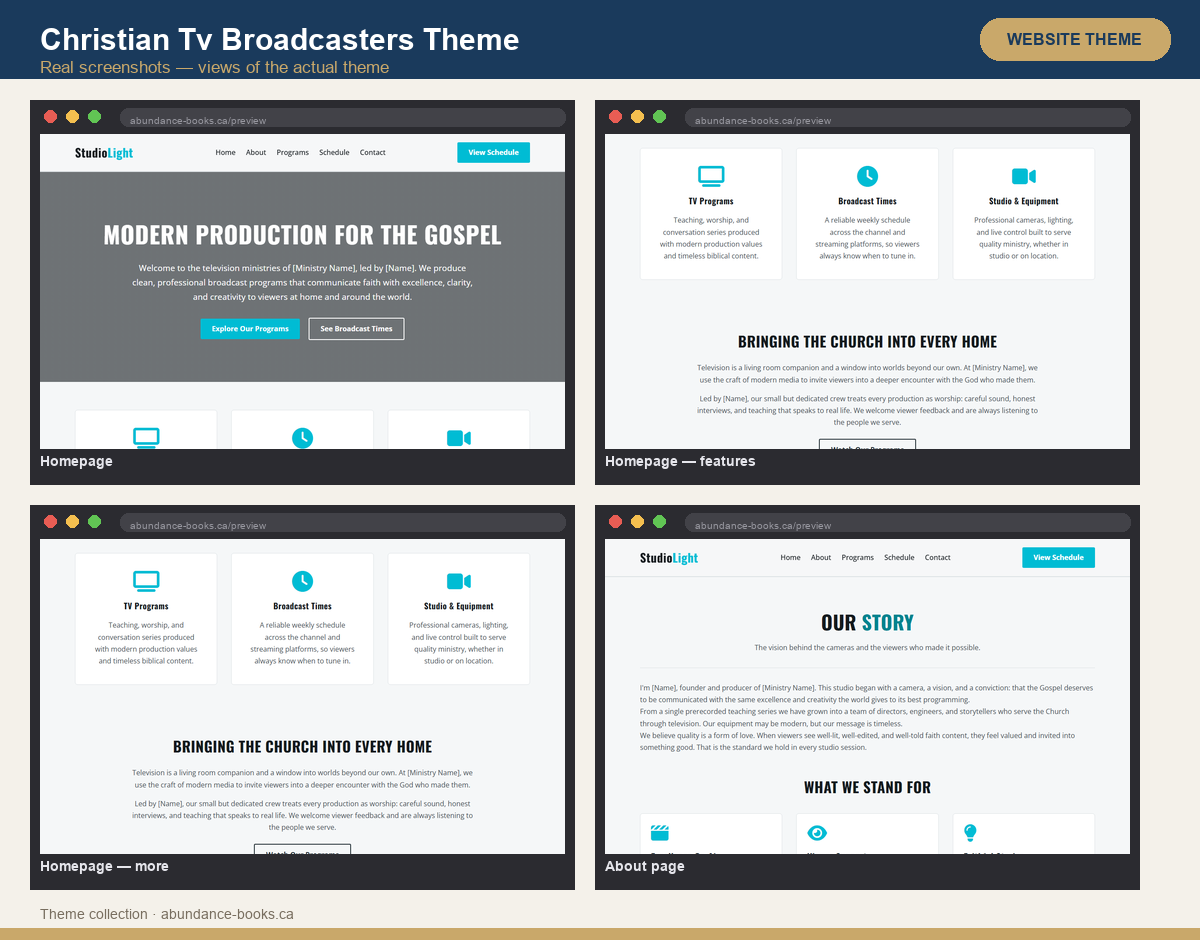The image size is (1200, 940).
Task: Click 'About page' caption label
Action: pos(645,867)
